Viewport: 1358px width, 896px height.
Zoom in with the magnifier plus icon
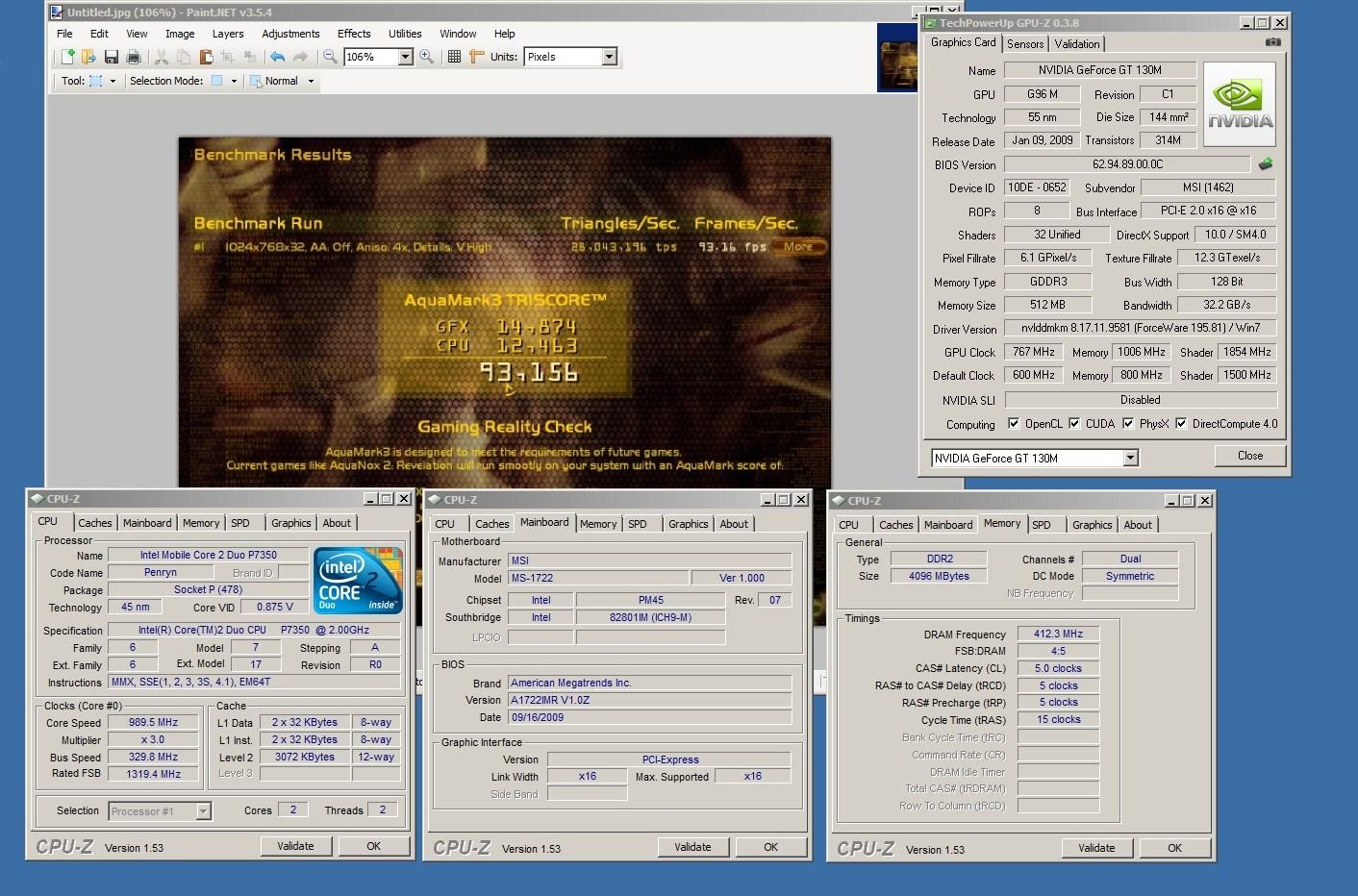[427, 57]
